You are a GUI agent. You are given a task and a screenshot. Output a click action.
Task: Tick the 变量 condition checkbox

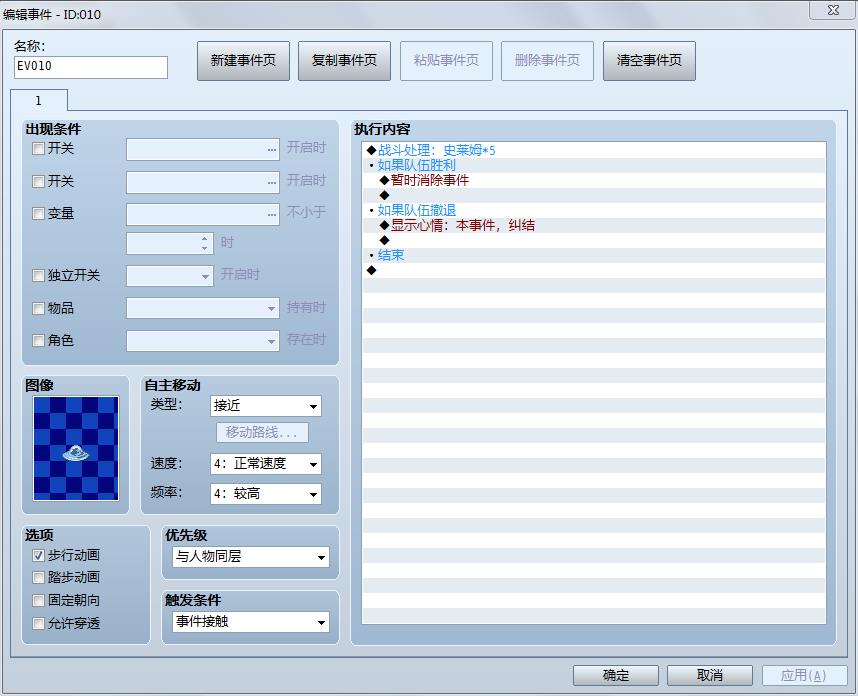(38, 213)
